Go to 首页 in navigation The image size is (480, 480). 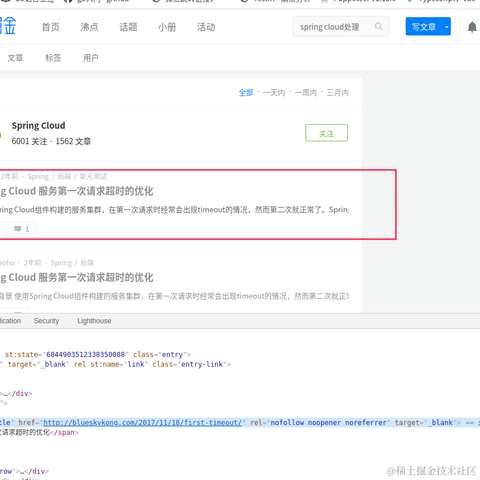click(x=51, y=27)
